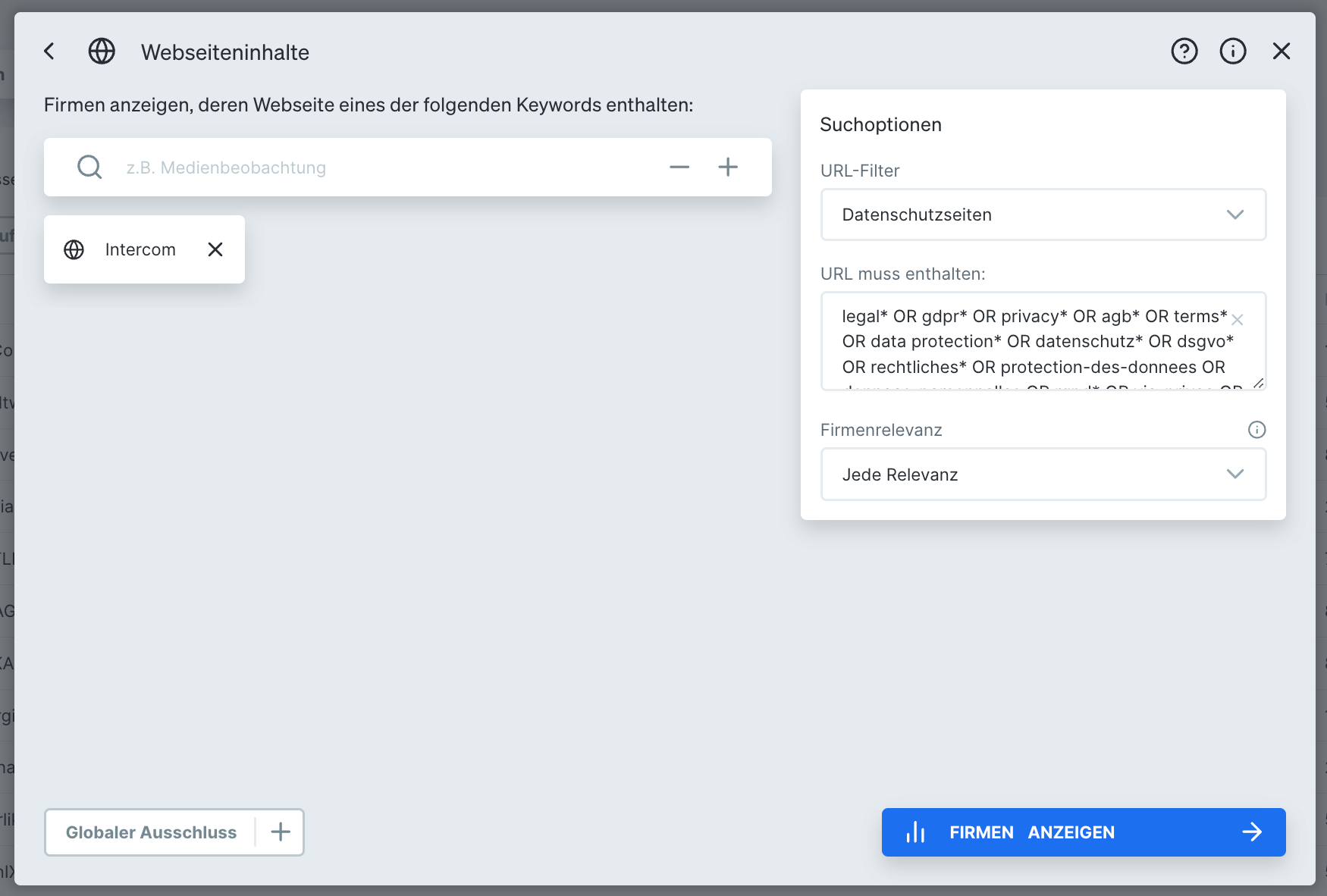Click the Globaler Ausschluss button
This screenshot has width=1327, height=896.
click(152, 832)
